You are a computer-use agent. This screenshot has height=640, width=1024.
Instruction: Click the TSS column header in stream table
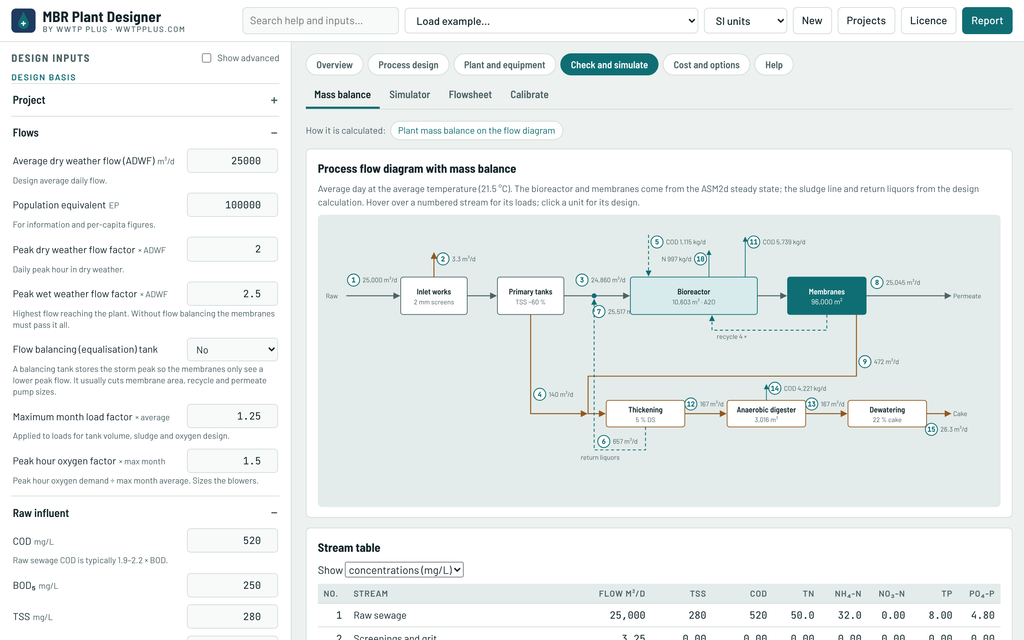pos(697,594)
